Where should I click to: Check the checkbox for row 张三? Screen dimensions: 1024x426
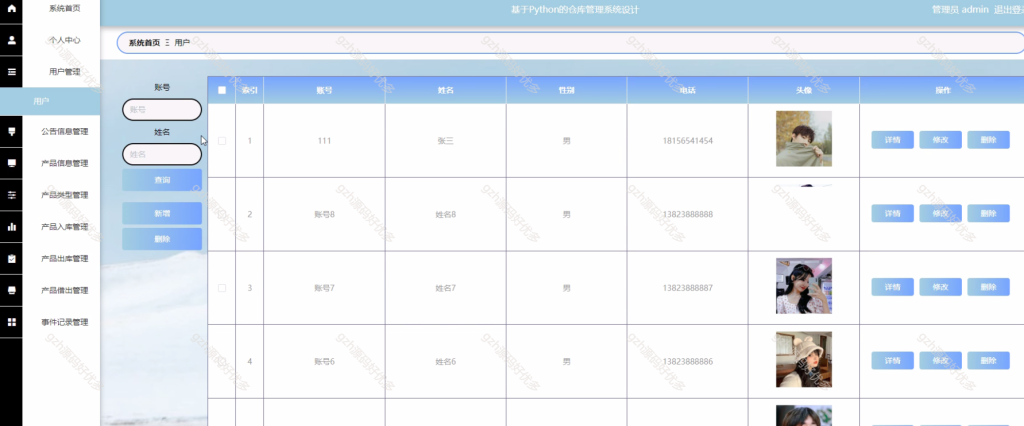(x=222, y=140)
